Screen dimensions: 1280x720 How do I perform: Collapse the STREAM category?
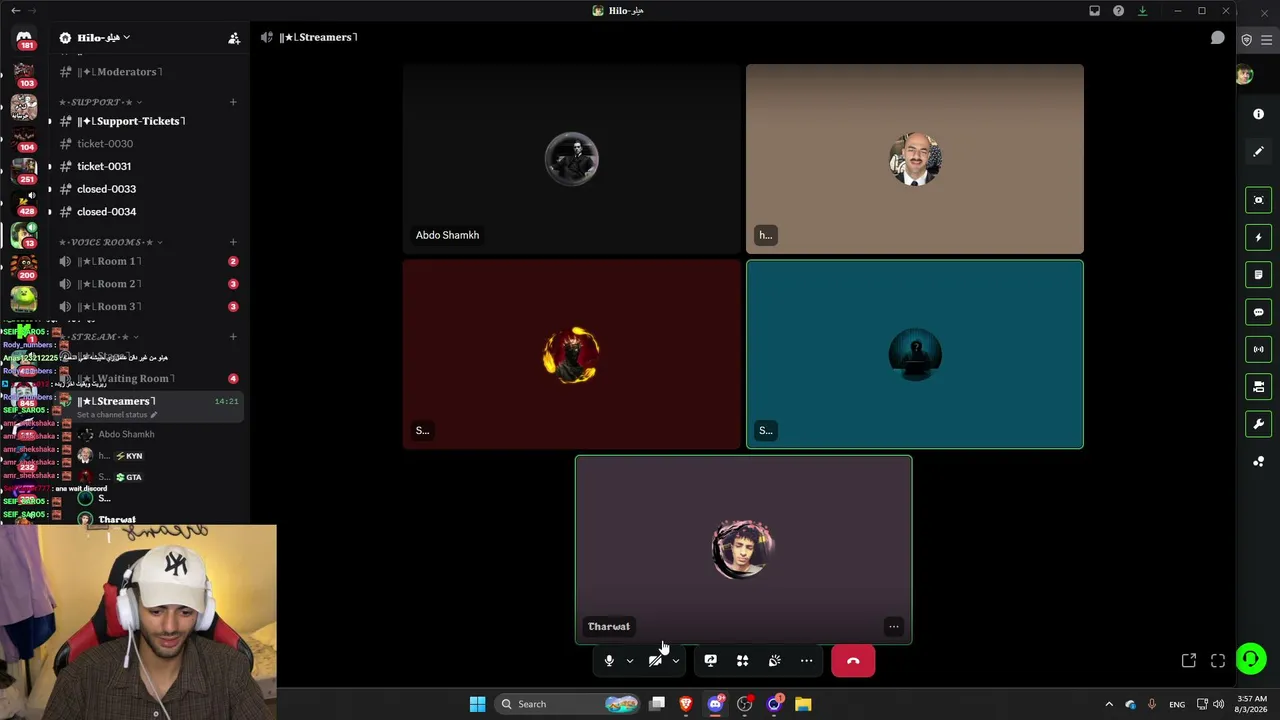pyautogui.click(x=100, y=337)
